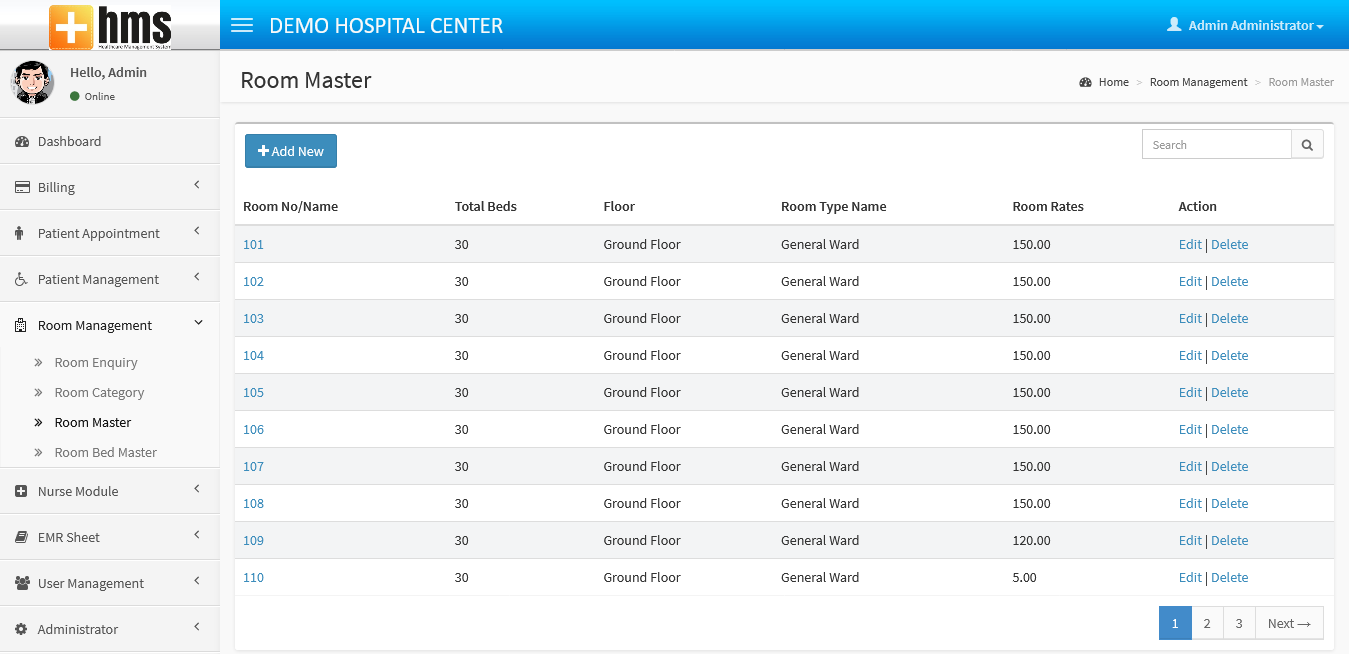Go to page 2 of results
Image resolution: width=1349 pixels, height=654 pixels.
tap(1207, 623)
